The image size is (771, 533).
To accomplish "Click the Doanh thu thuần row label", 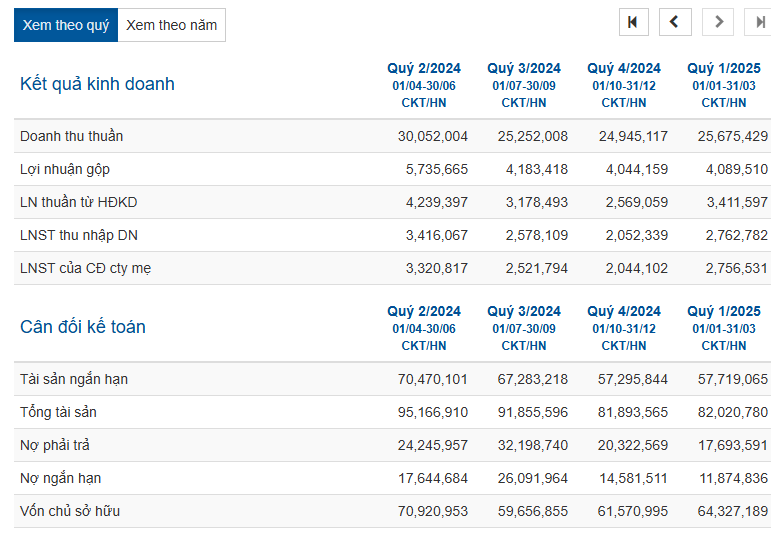I will (x=72, y=136).
